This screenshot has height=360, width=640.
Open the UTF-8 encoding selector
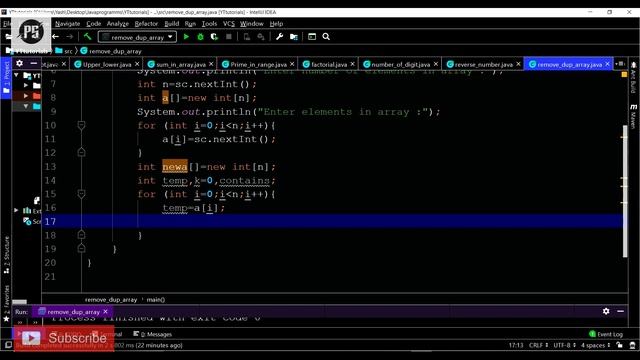(564, 345)
